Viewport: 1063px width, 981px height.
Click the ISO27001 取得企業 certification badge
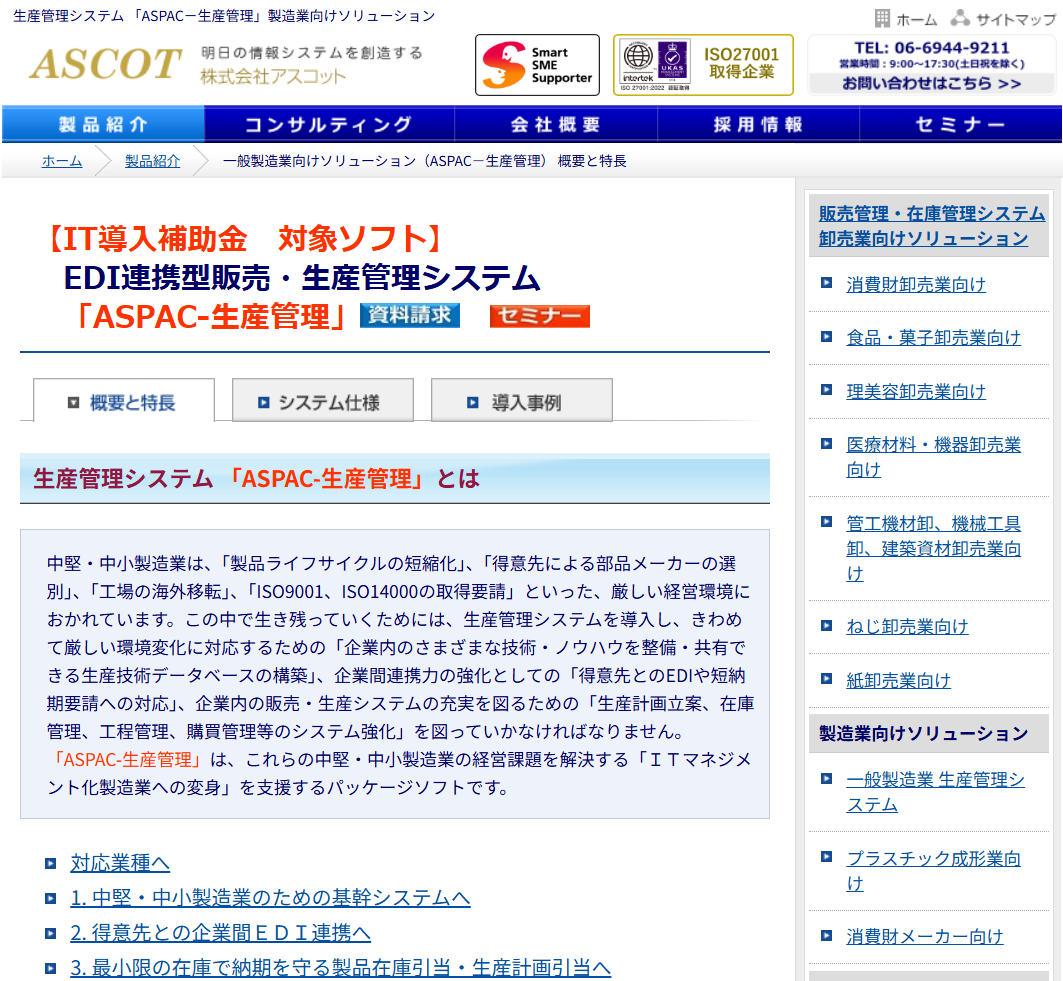[703, 63]
